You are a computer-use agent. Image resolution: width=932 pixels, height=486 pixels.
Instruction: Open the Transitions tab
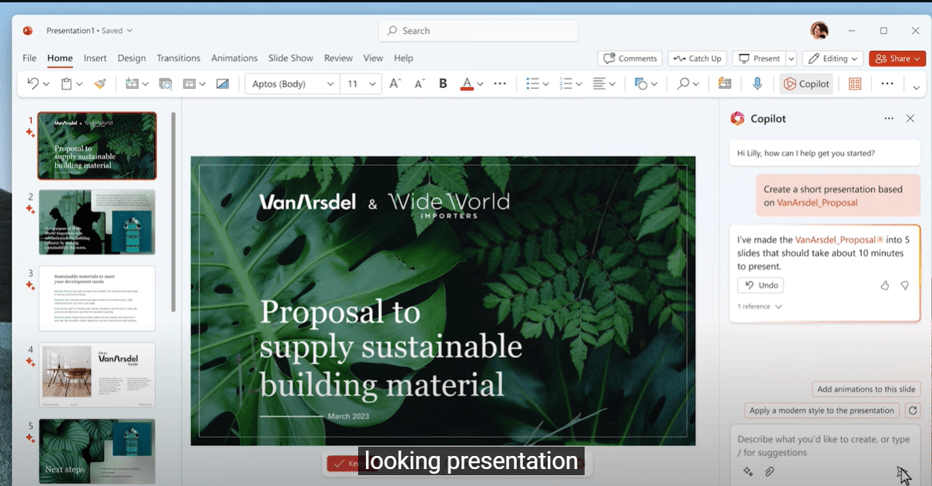178,58
